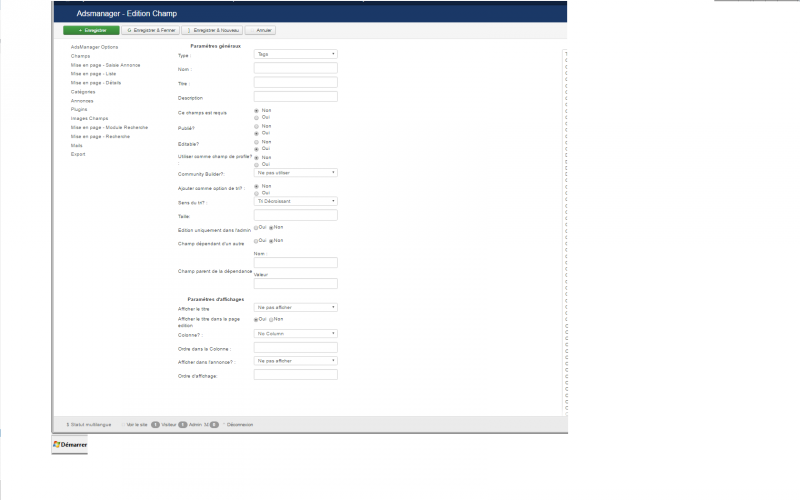Open Champs sidebar item
The width and height of the screenshot is (800, 500).
80,56
